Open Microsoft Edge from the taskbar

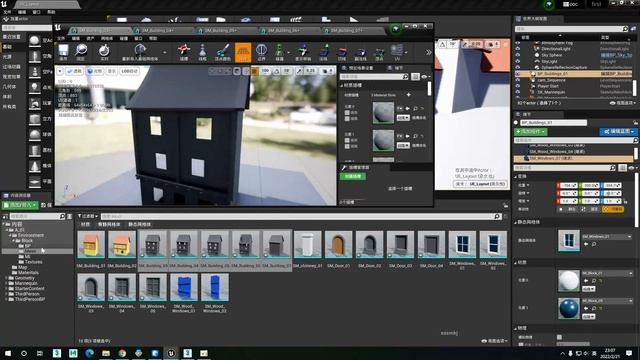click(89, 353)
